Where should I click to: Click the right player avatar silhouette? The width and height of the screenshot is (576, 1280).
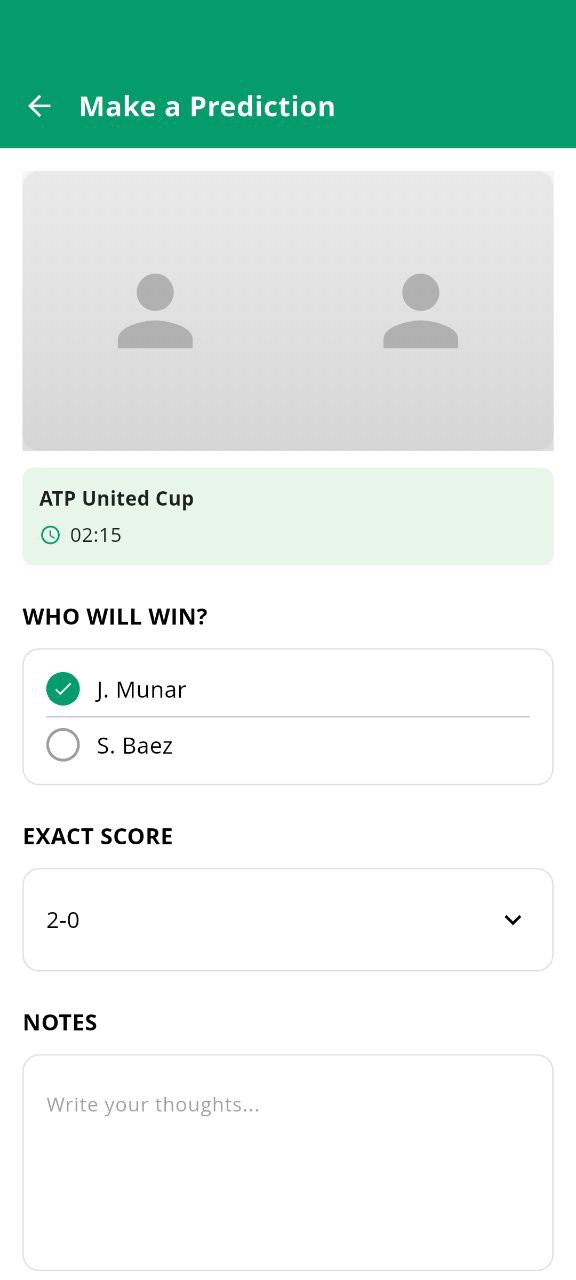tap(420, 310)
